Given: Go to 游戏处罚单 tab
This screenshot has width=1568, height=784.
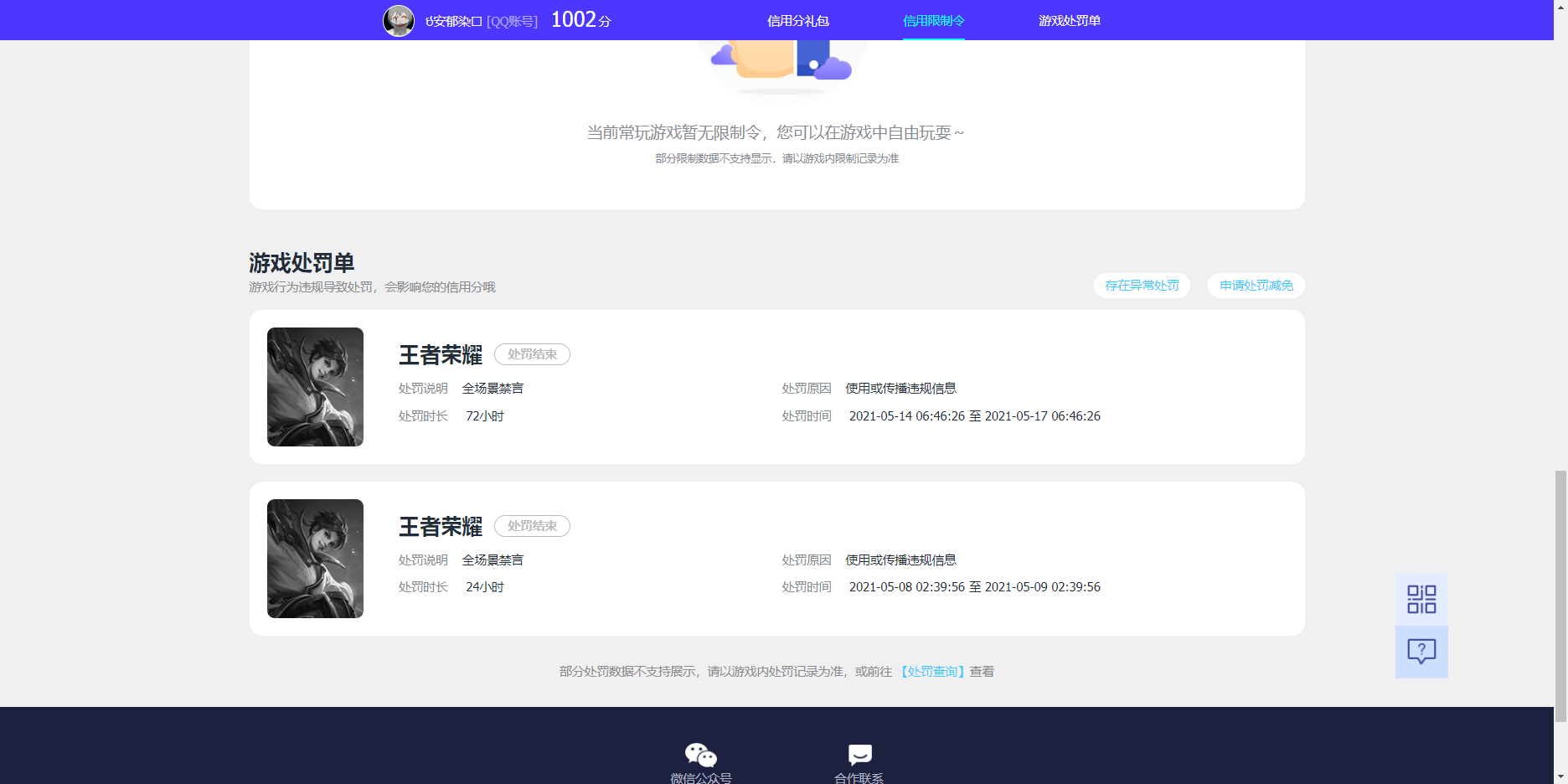Looking at the screenshot, I should coord(1070,21).
